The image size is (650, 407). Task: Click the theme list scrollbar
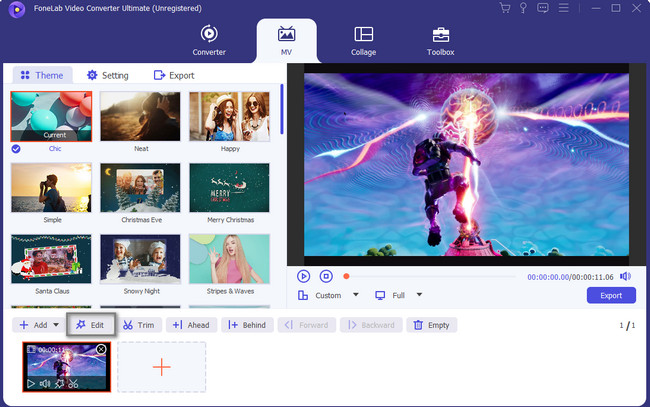coord(282,109)
